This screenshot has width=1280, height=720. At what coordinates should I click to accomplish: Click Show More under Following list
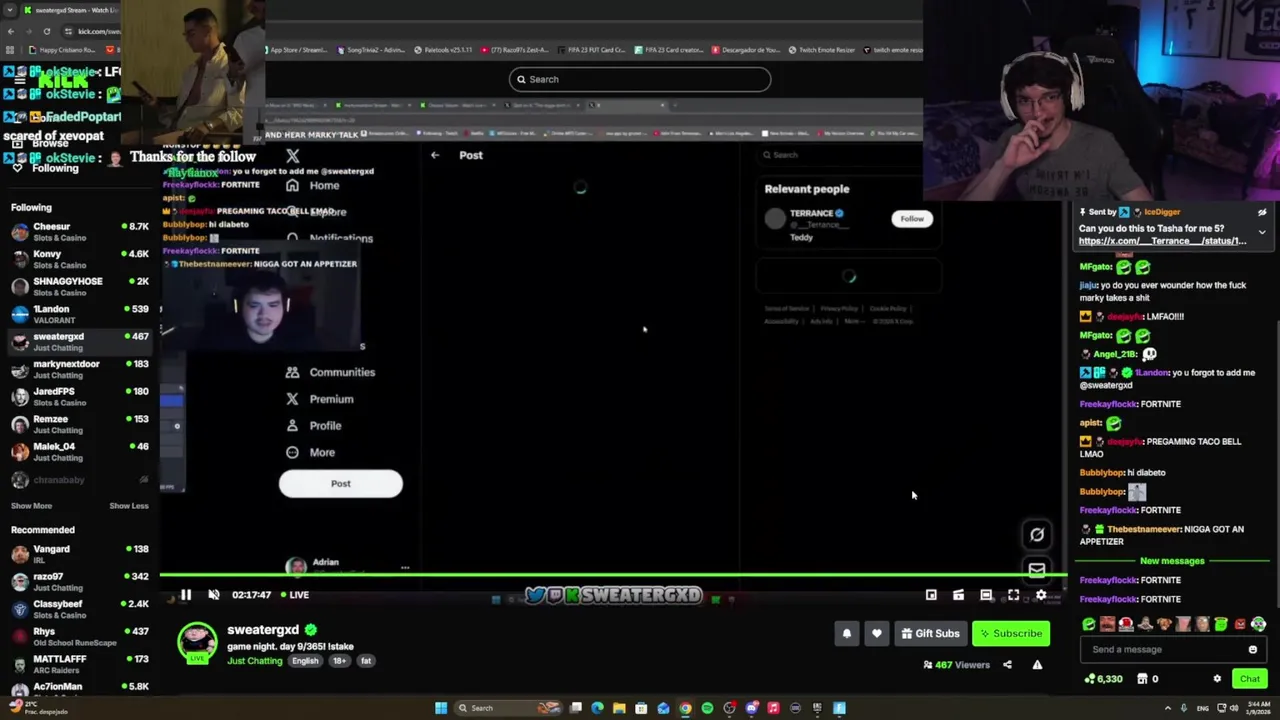point(31,506)
